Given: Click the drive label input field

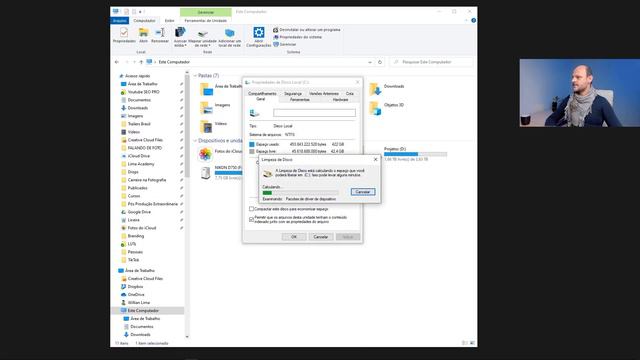Looking at the screenshot, I should click(314, 113).
